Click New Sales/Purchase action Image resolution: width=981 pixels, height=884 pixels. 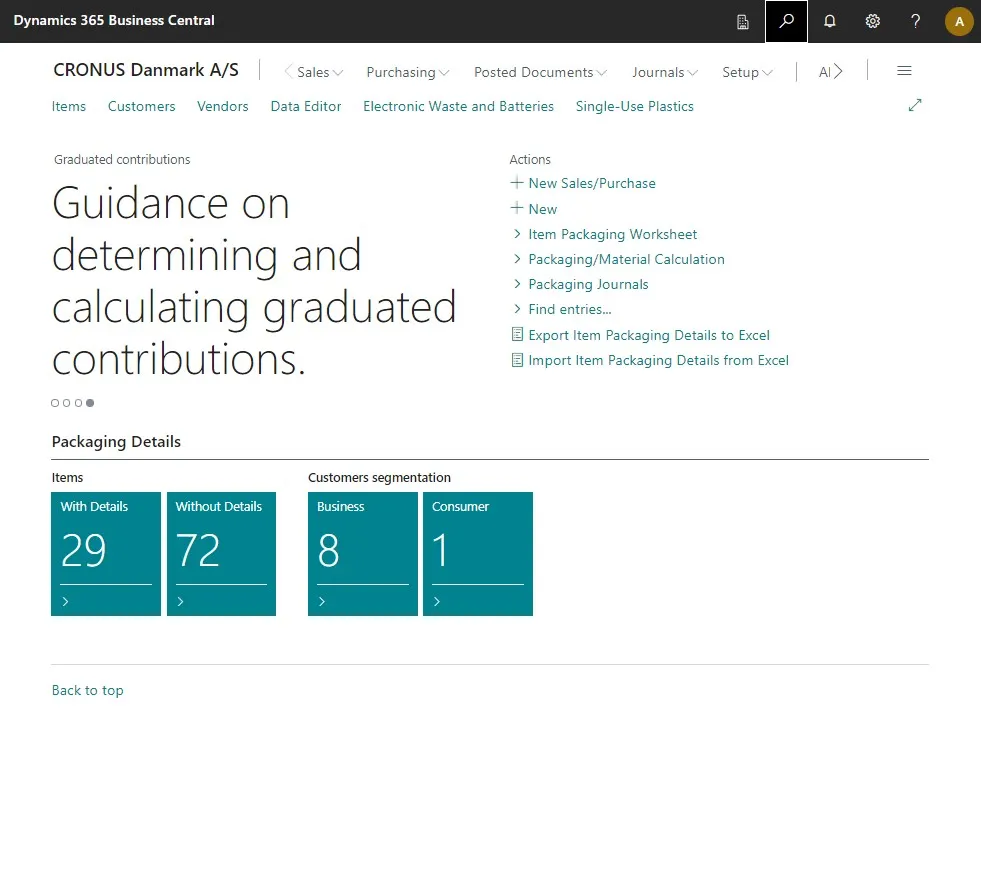592,183
